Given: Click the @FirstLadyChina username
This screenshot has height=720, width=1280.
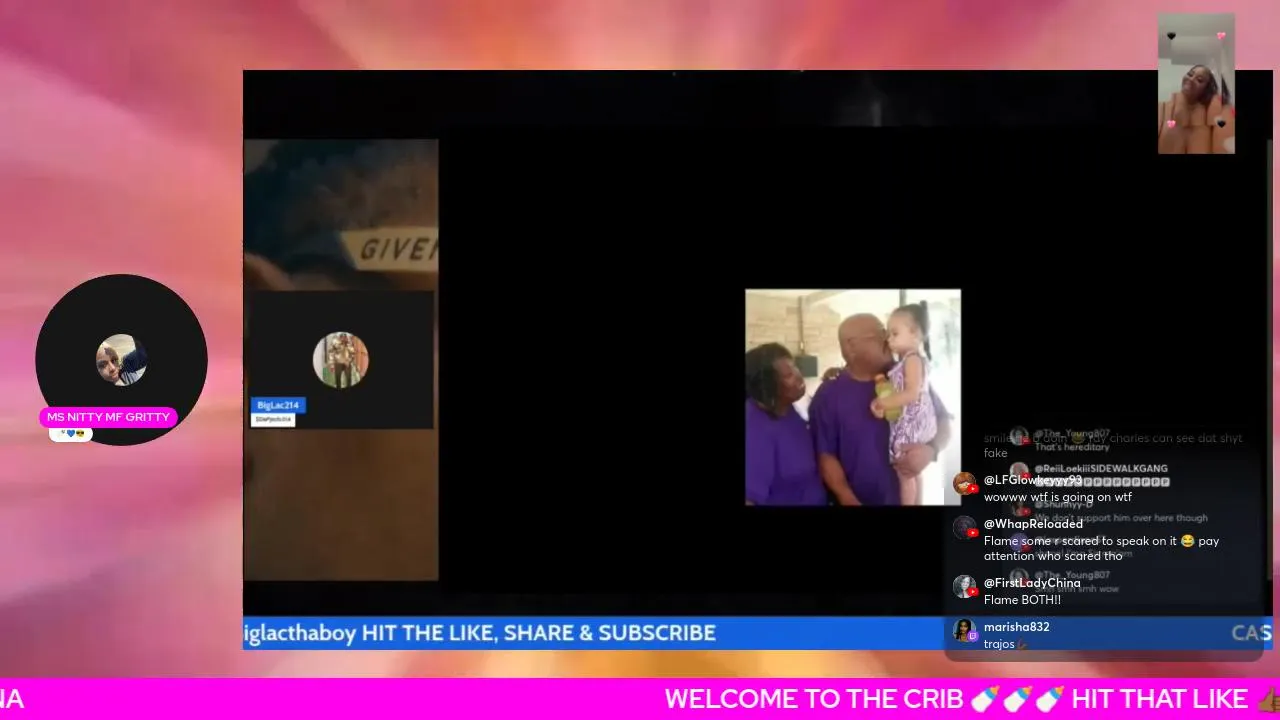Looking at the screenshot, I should (x=1032, y=583).
